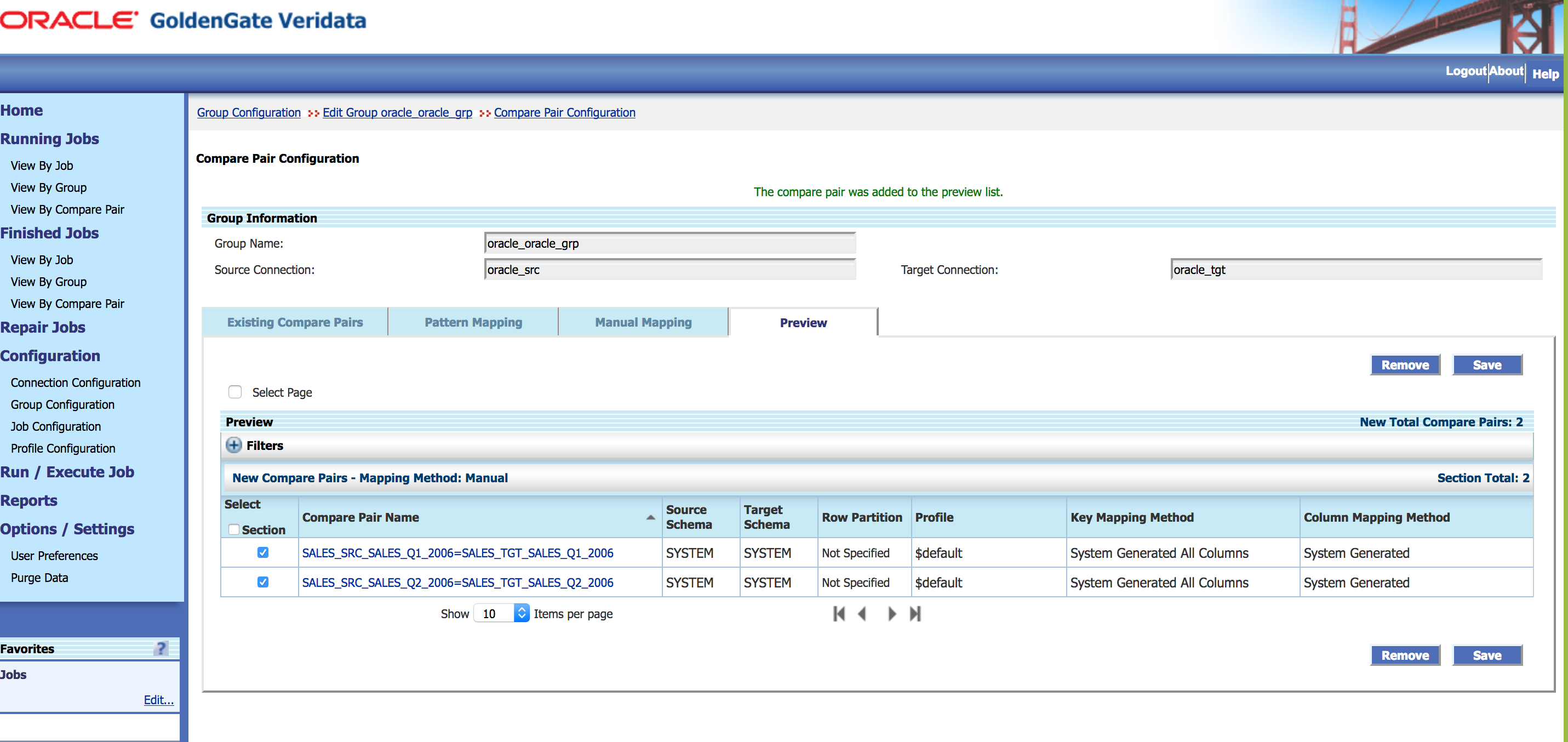
Task: Open Running Jobs View By Group
Action: click(x=49, y=187)
